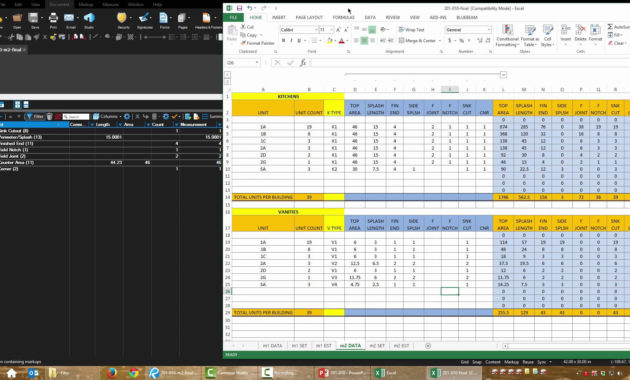Click Conditional Formatting in Styles group
The image size is (630, 380).
pos(507,36)
